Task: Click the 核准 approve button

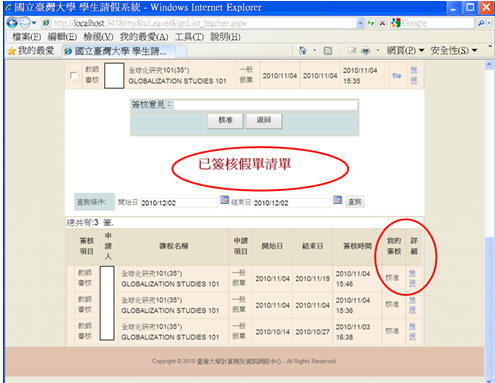Action: [x=225, y=120]
